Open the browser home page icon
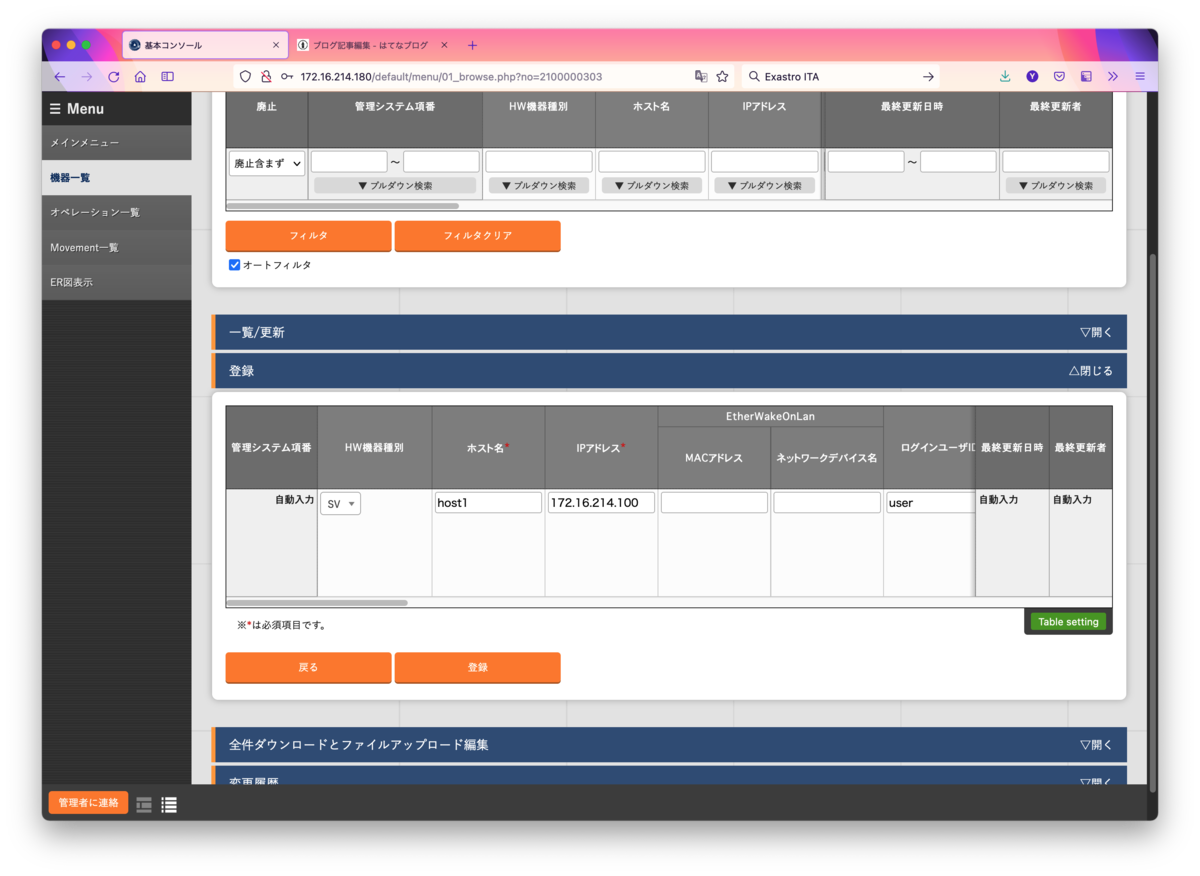 pos(140,76)
